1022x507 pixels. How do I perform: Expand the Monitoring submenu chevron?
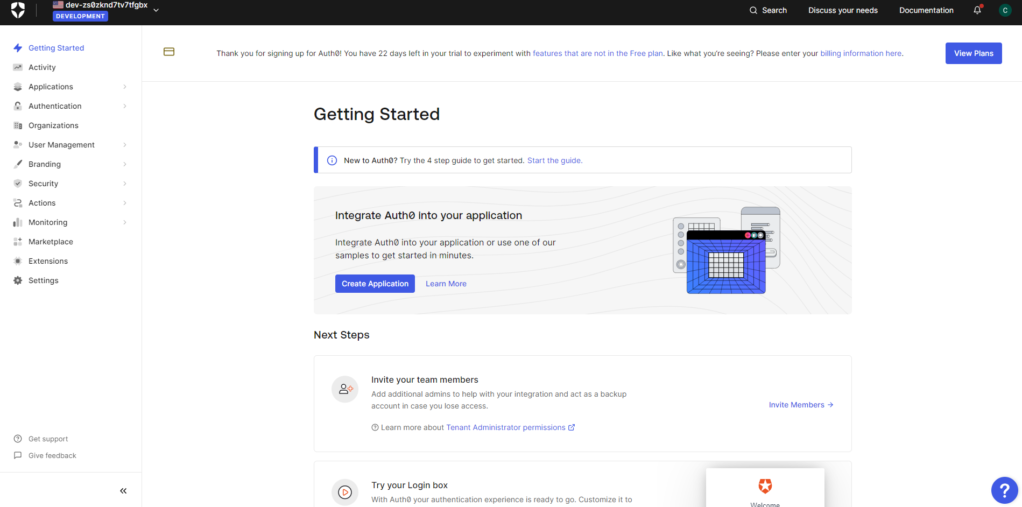tap(125, 223)
